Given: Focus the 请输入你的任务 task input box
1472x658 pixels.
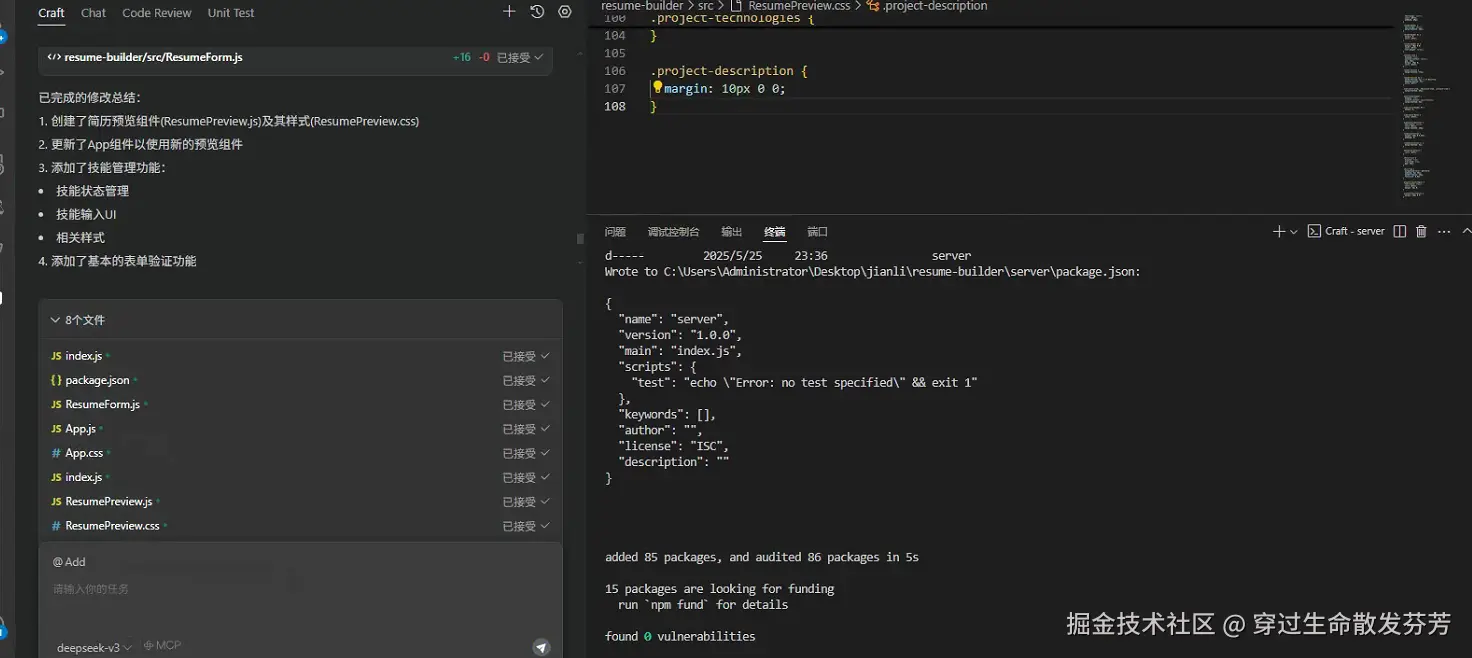Looking at the screenshot, I should click(300, 589).
